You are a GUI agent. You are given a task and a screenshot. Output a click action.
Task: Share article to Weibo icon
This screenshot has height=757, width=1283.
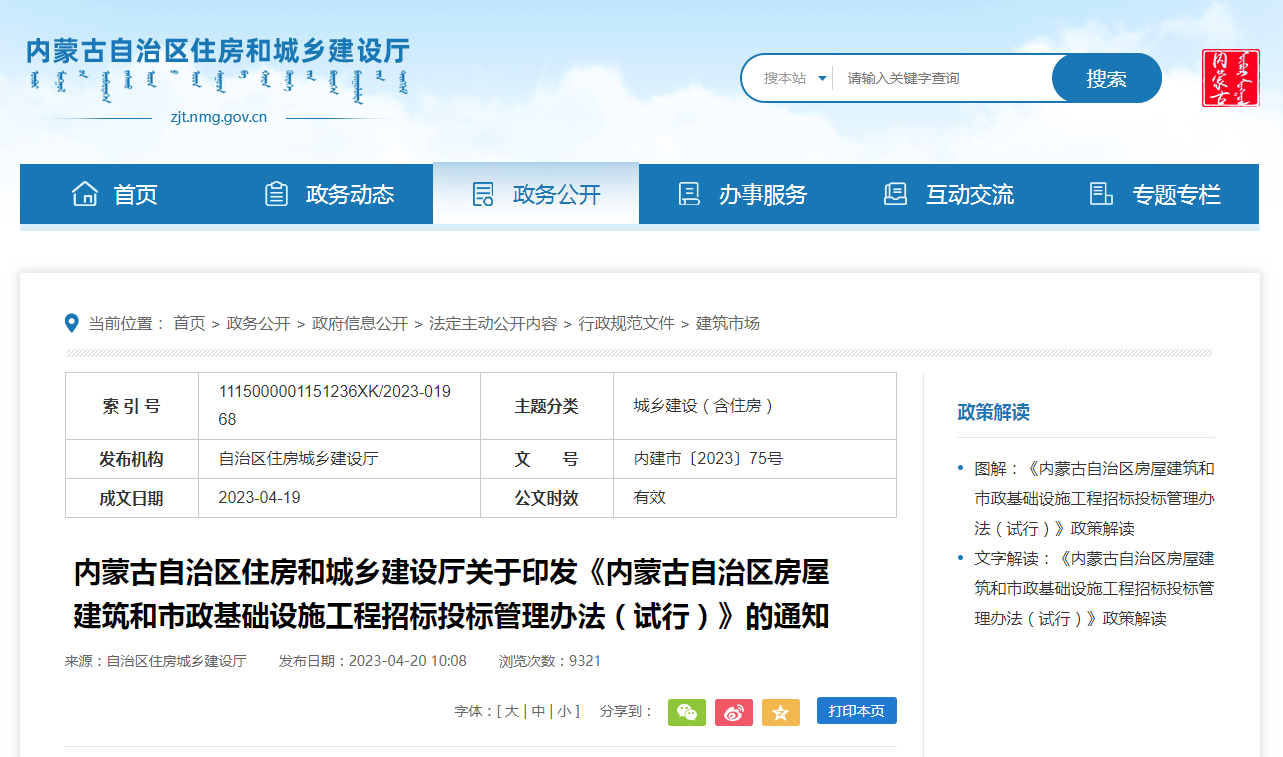(x=733, y=712)
